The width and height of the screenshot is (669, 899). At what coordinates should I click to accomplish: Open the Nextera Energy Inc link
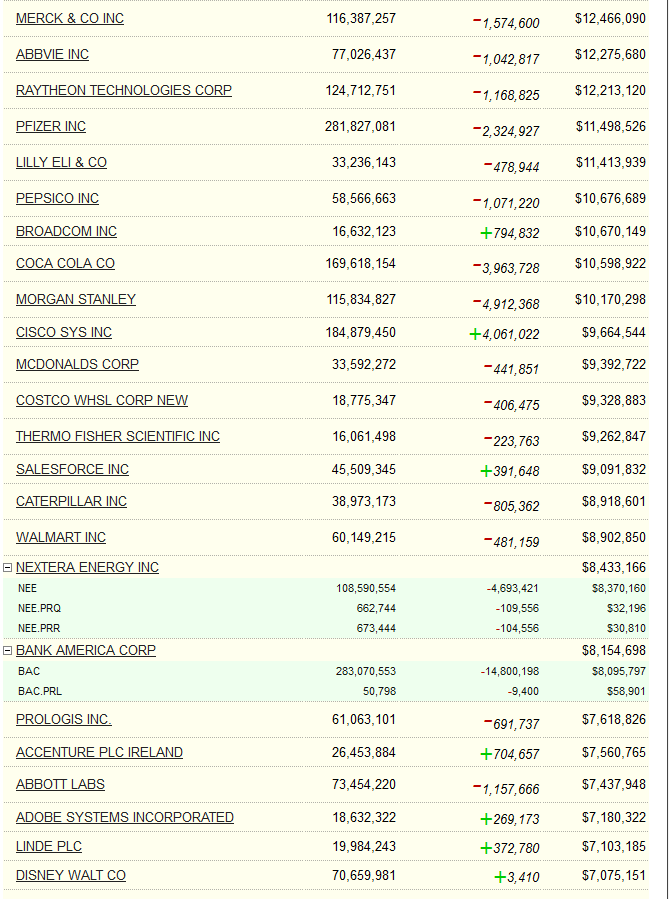pos(87,568)
